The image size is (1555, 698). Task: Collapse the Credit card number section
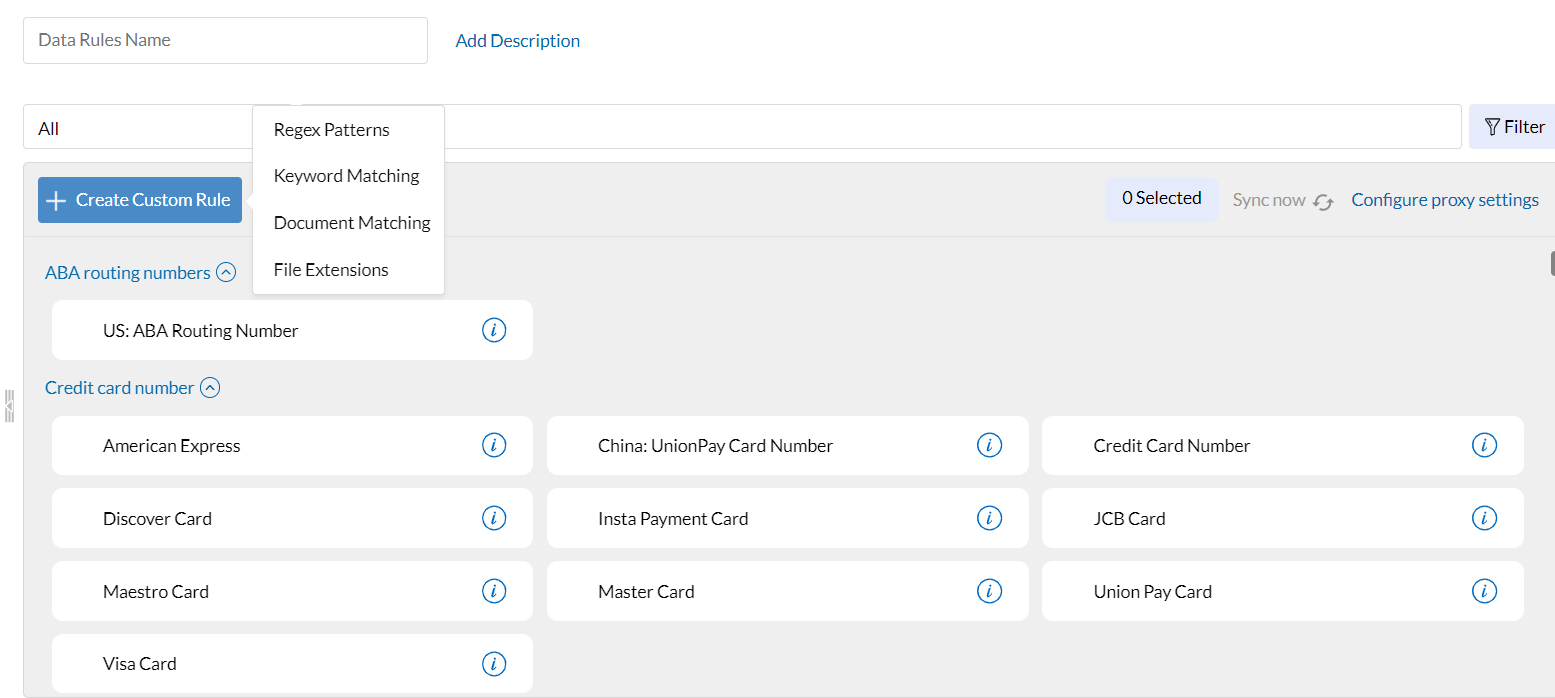pyautogui.click(x=210, y=387)
